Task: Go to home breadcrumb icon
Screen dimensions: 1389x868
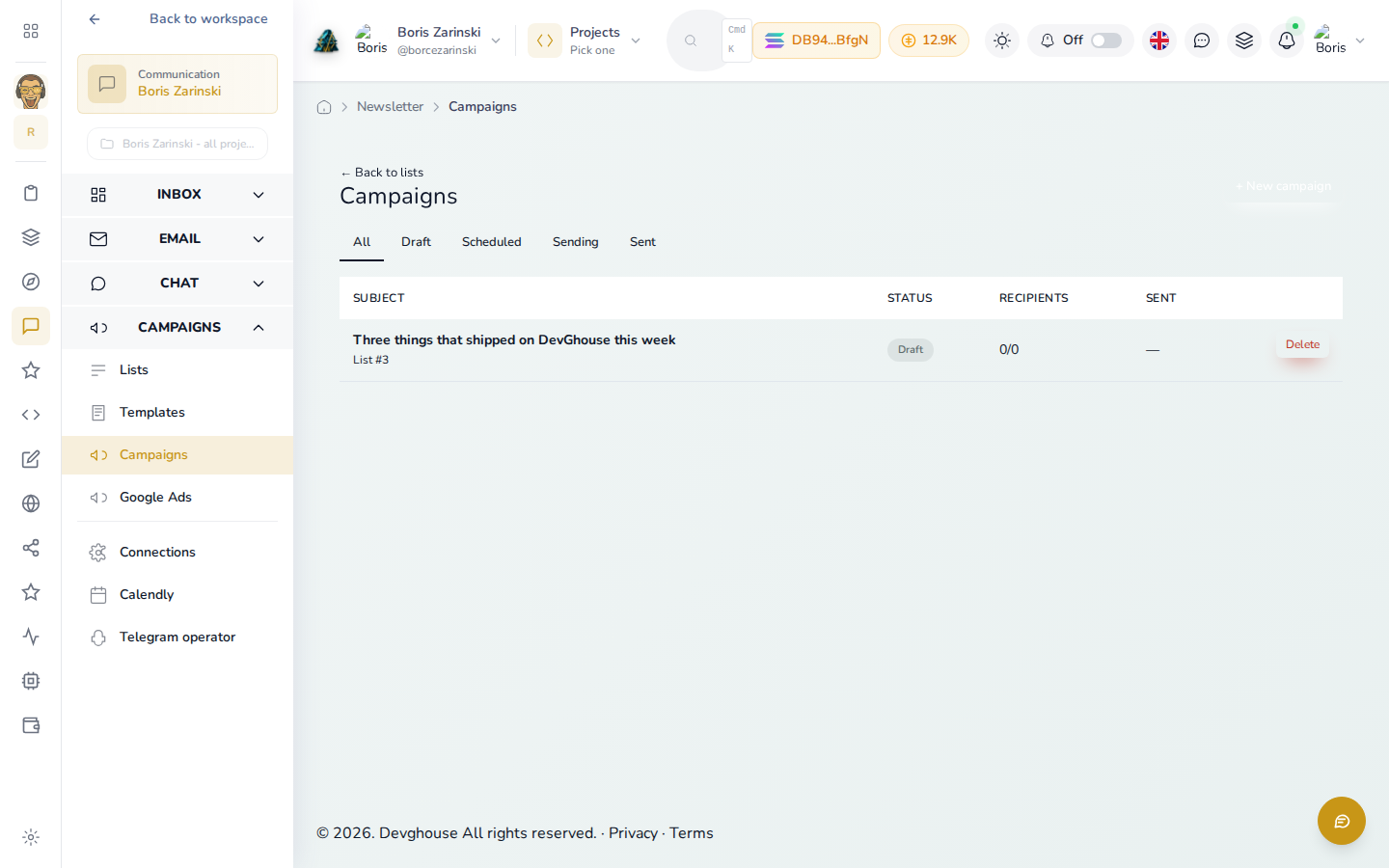Action: (x=324, y=107)
